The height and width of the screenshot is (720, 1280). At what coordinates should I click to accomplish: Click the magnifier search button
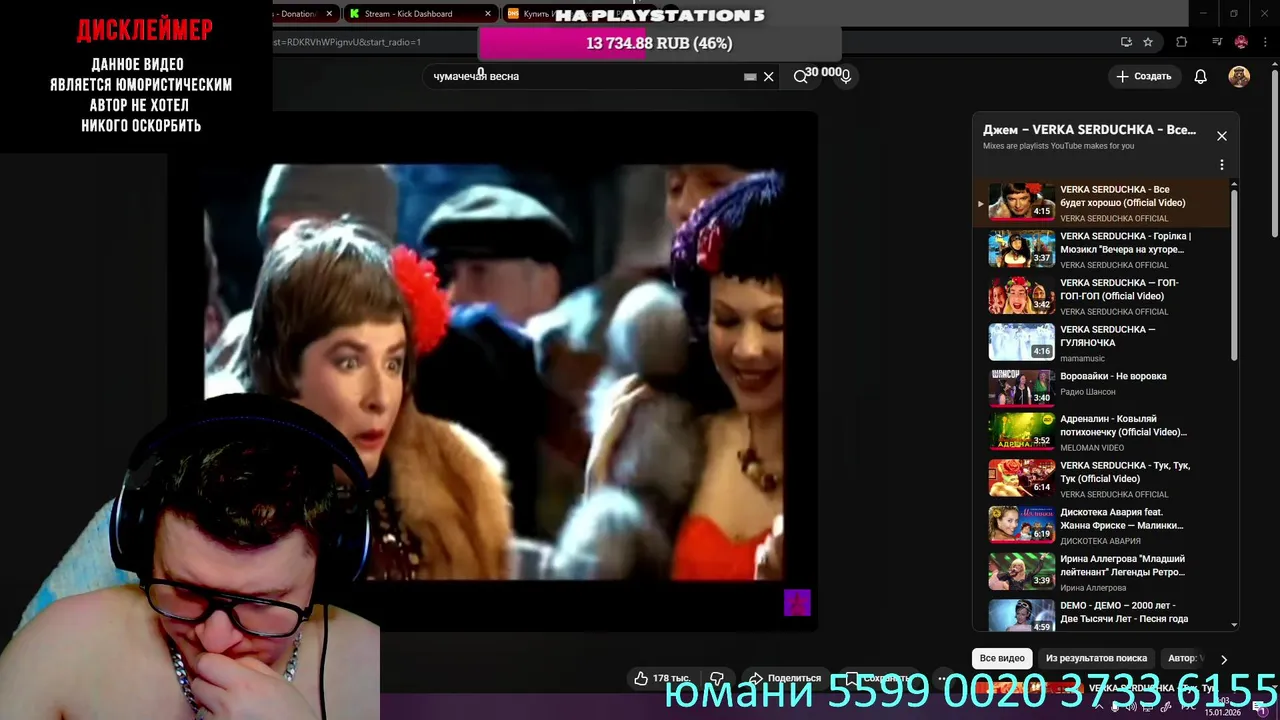(800, 76)
